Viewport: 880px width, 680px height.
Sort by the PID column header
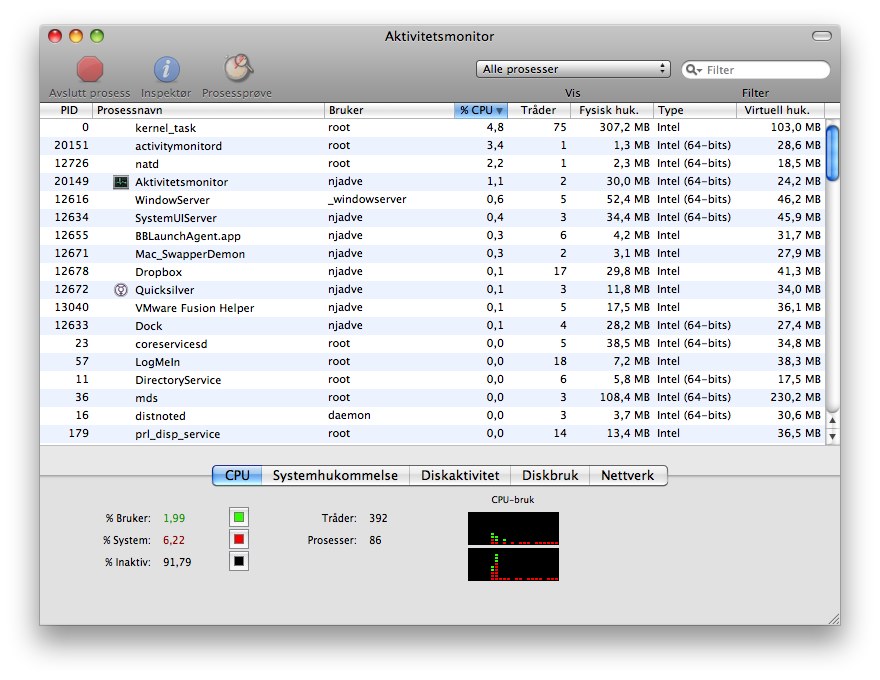pyautogui.click(x=66, y=110)
